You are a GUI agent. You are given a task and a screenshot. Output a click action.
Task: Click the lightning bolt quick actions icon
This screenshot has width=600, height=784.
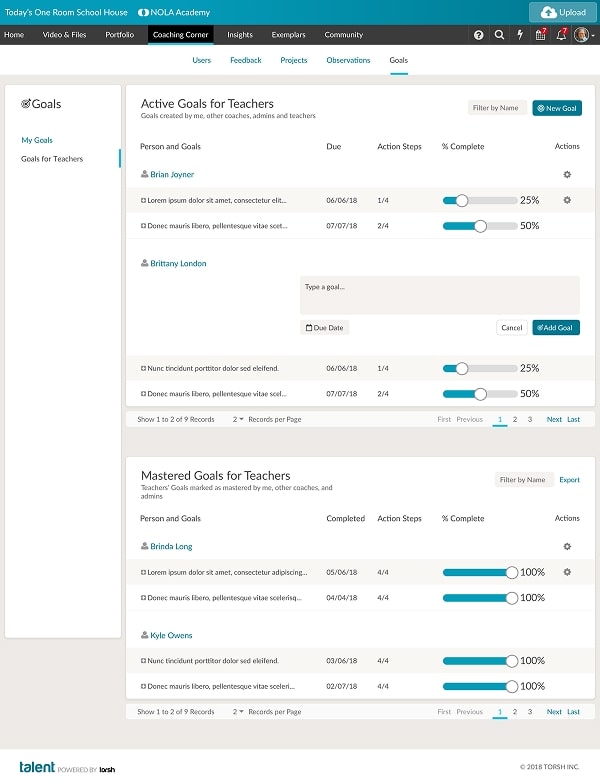click(520, 34)
